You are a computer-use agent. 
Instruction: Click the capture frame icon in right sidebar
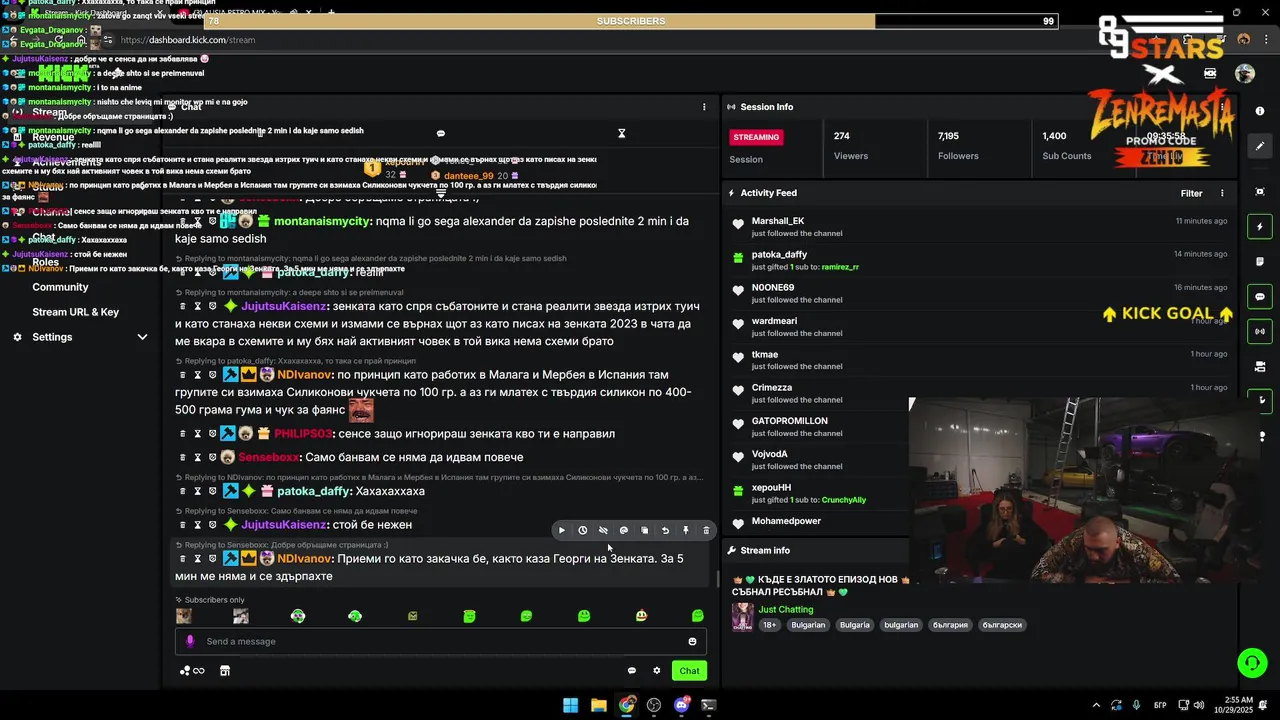pyautogui.click(x=1260, y=192)
